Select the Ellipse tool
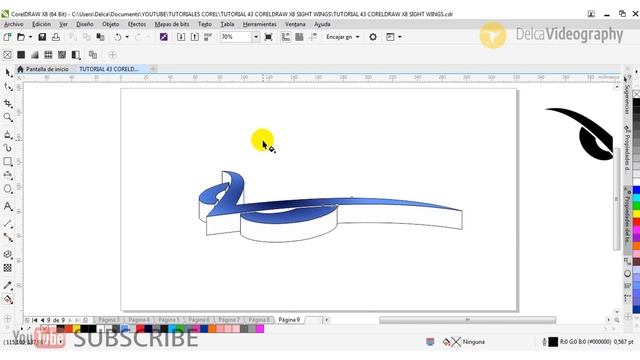This screenshot has height=360, width=640. (x=8, y=189)
